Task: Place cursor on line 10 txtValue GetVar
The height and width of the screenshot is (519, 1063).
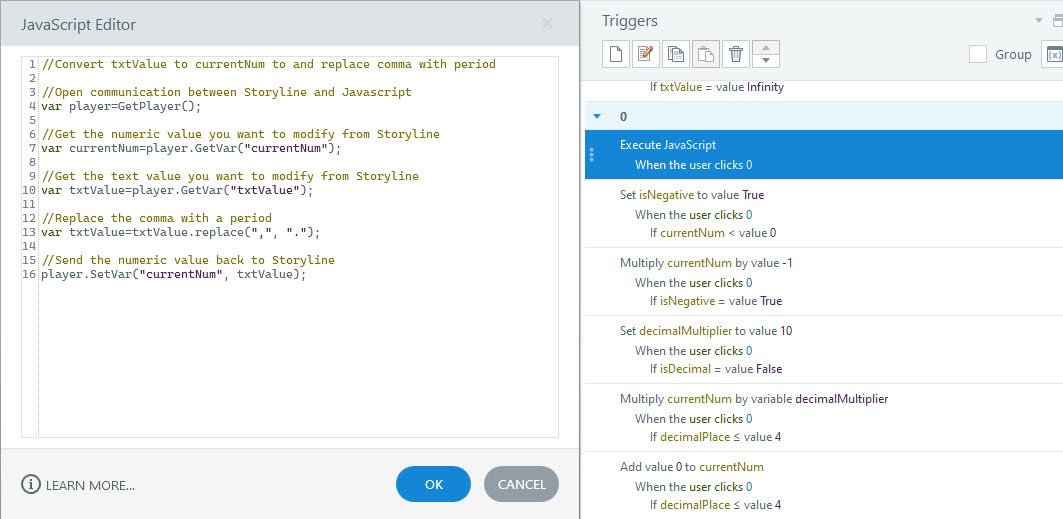Action: 178,190
